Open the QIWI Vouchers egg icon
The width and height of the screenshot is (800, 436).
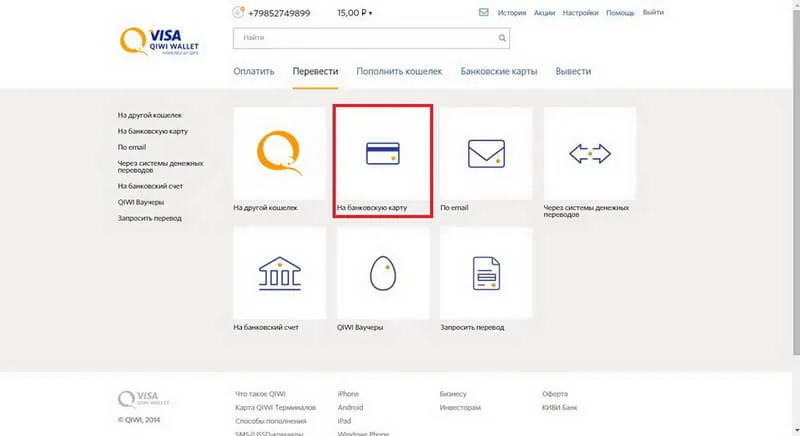point(383,273)
